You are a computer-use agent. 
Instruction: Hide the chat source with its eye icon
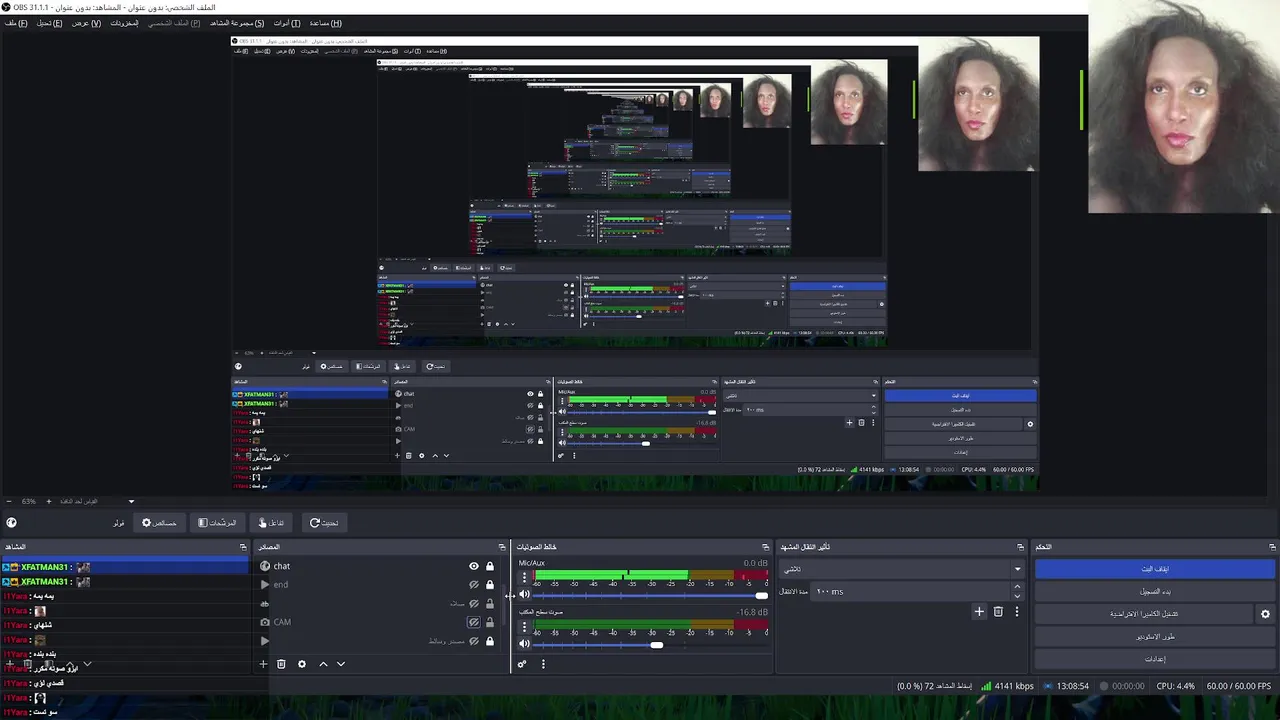pos(474,566)
